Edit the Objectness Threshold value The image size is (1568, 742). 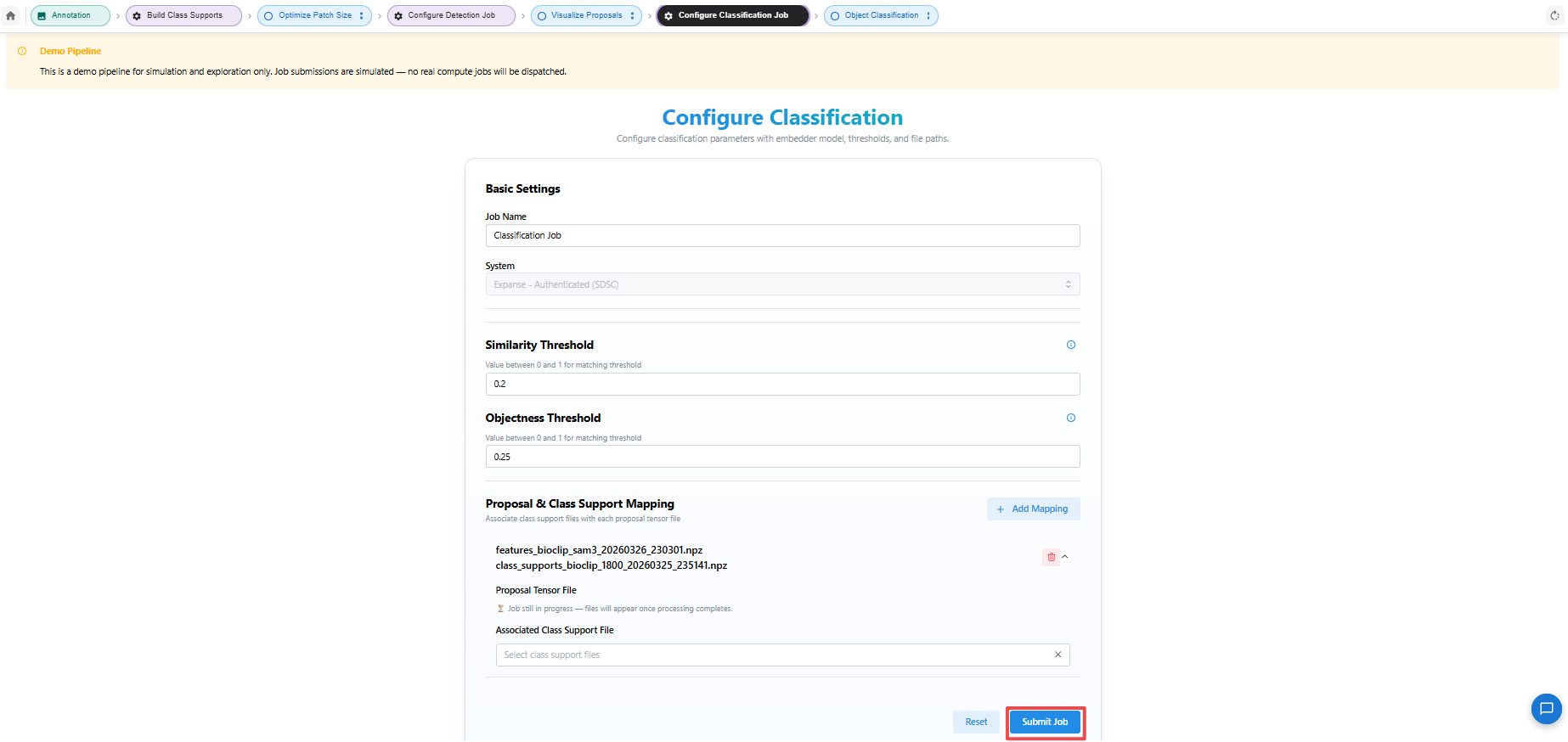[x=782, y=457]
